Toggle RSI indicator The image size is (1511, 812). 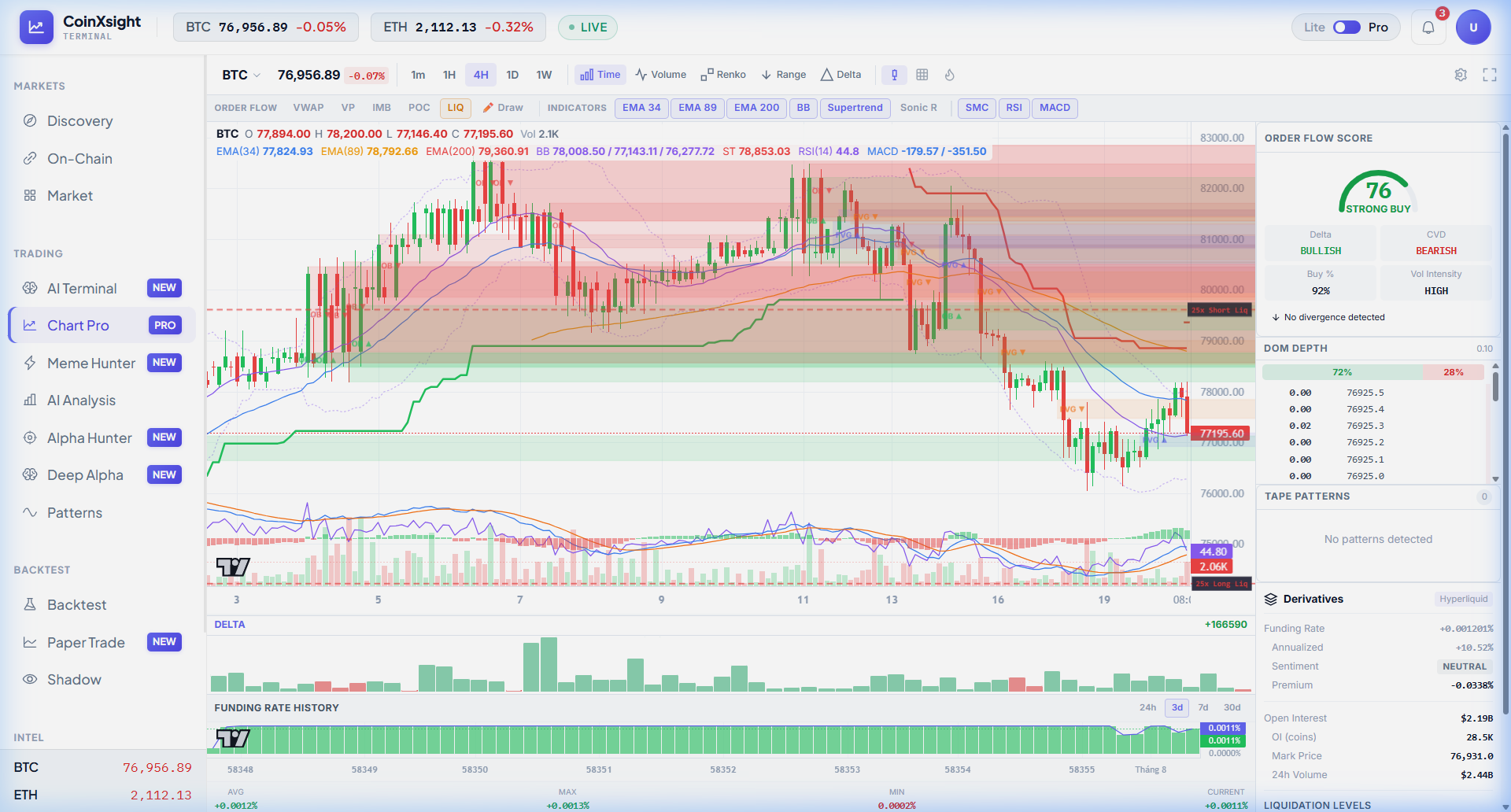[1014, 108]
